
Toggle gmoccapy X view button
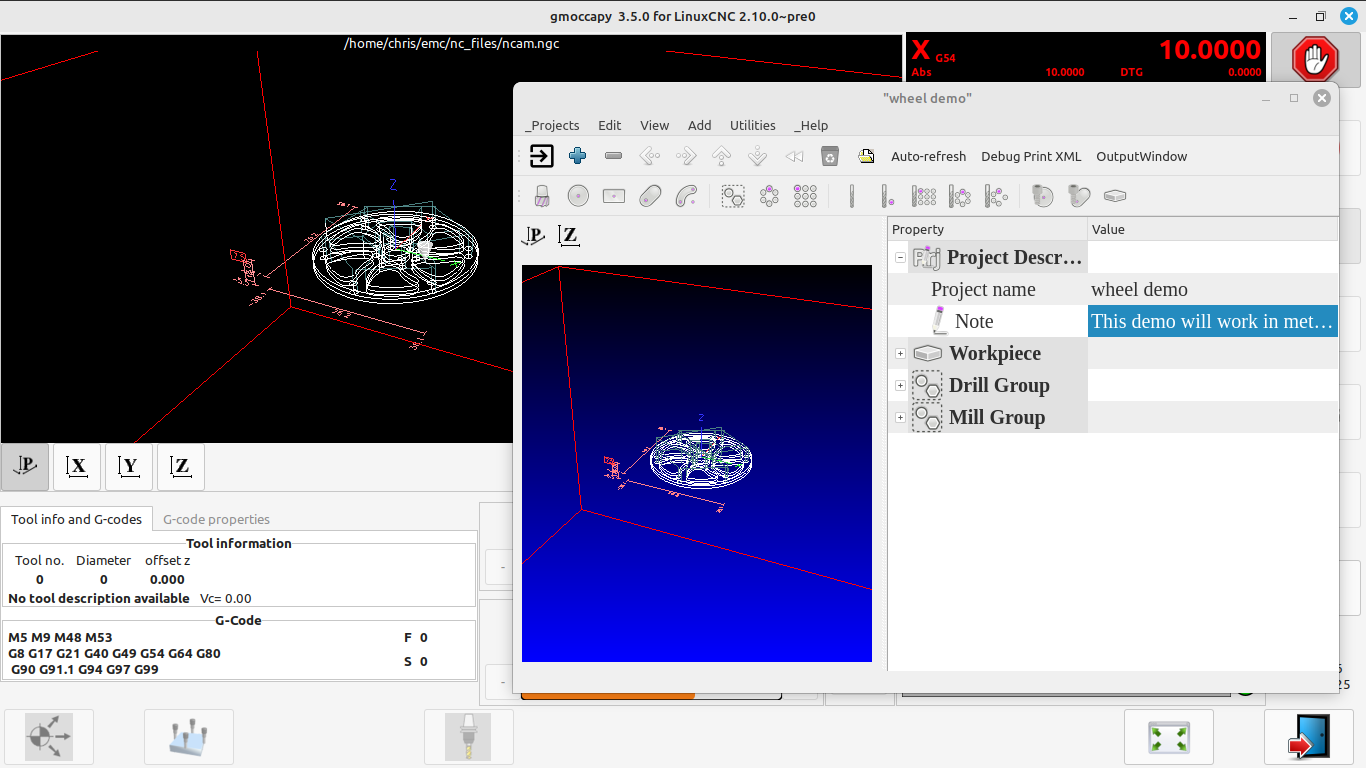(x=77, y=467)
